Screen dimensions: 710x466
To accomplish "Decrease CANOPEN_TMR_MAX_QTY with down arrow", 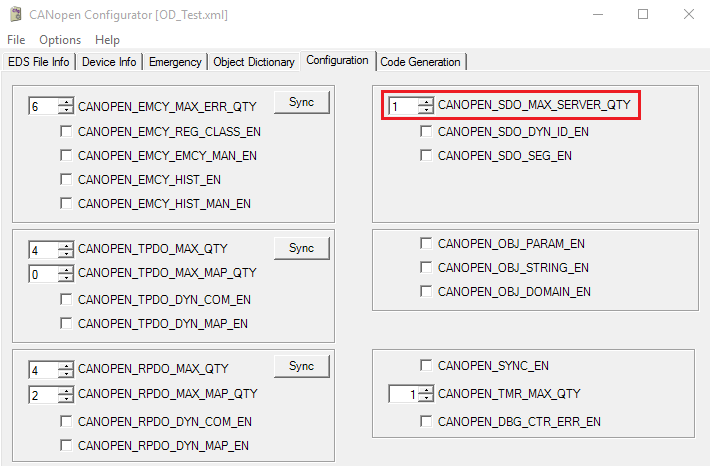I will 426,398.
